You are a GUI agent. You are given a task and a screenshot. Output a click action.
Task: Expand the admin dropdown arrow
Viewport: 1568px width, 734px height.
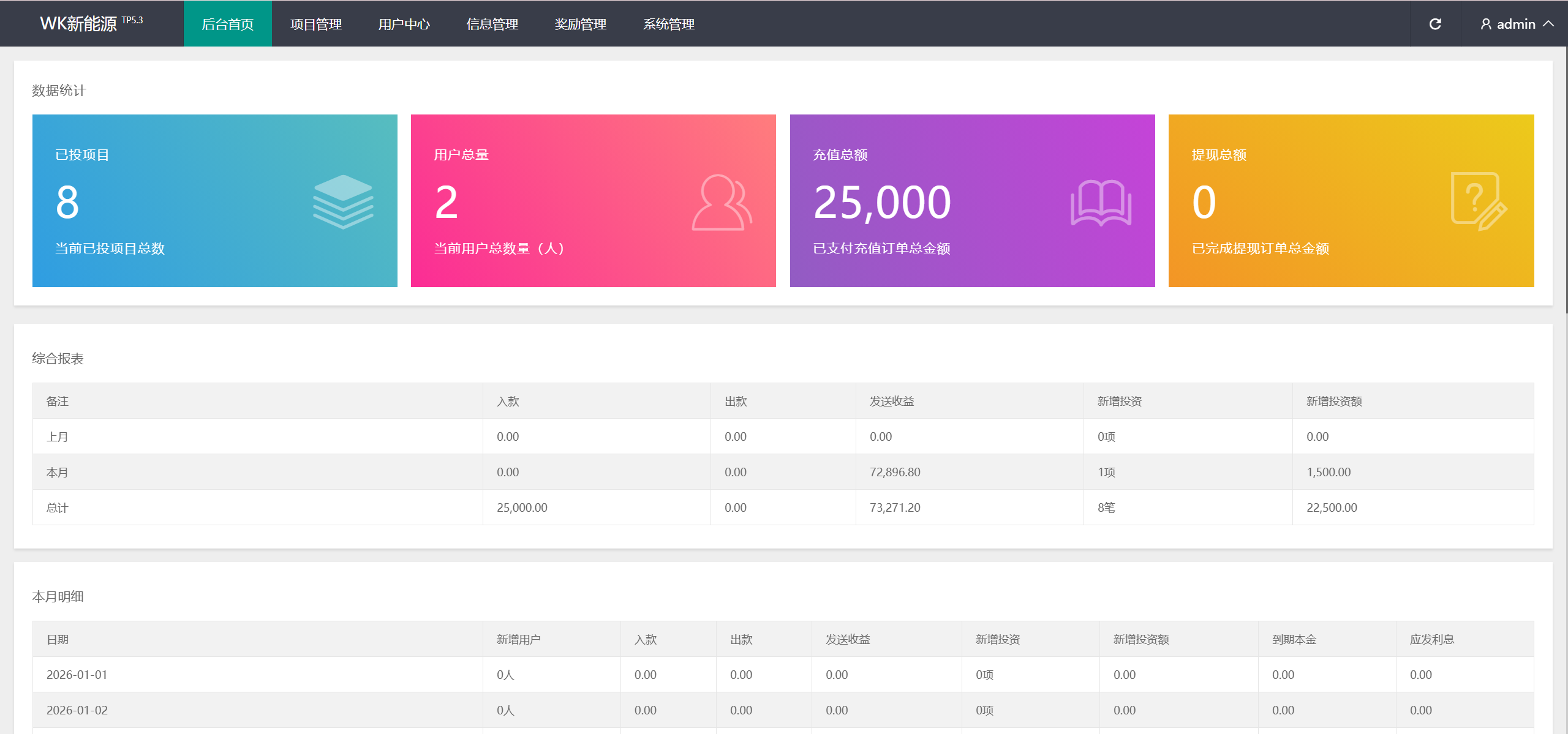point(1548,24)
